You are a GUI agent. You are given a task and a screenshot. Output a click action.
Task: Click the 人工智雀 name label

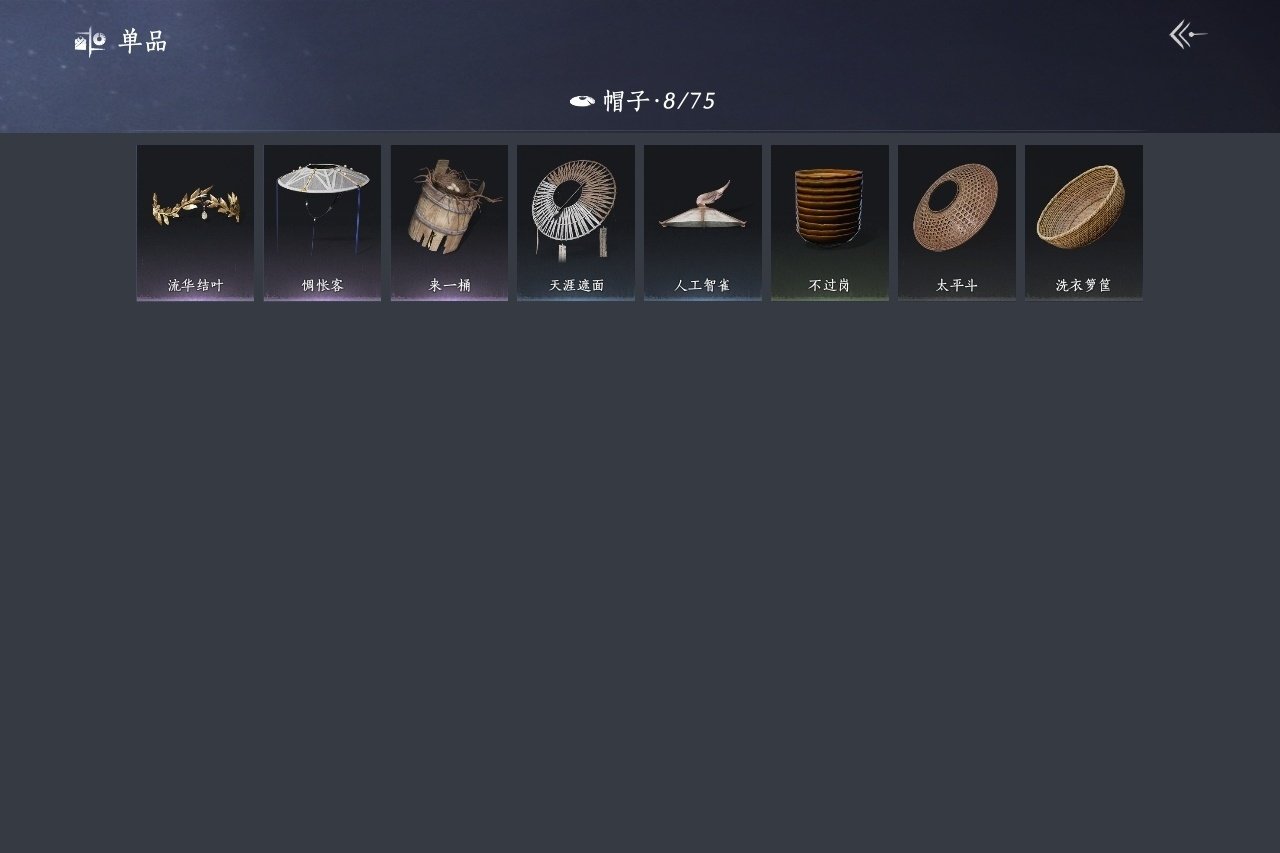point(703,285)
